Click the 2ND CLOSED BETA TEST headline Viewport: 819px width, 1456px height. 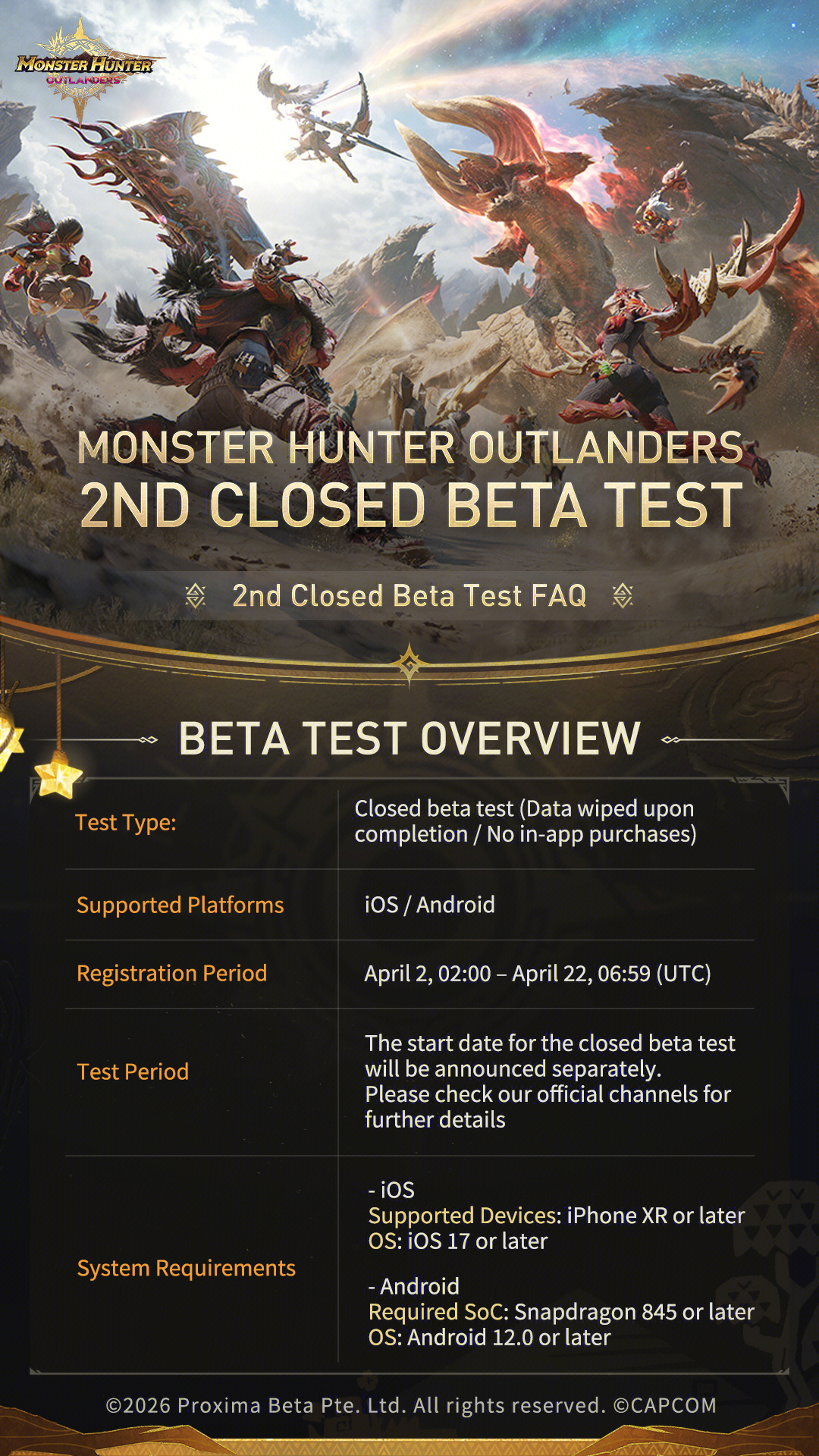pos(409,505)
